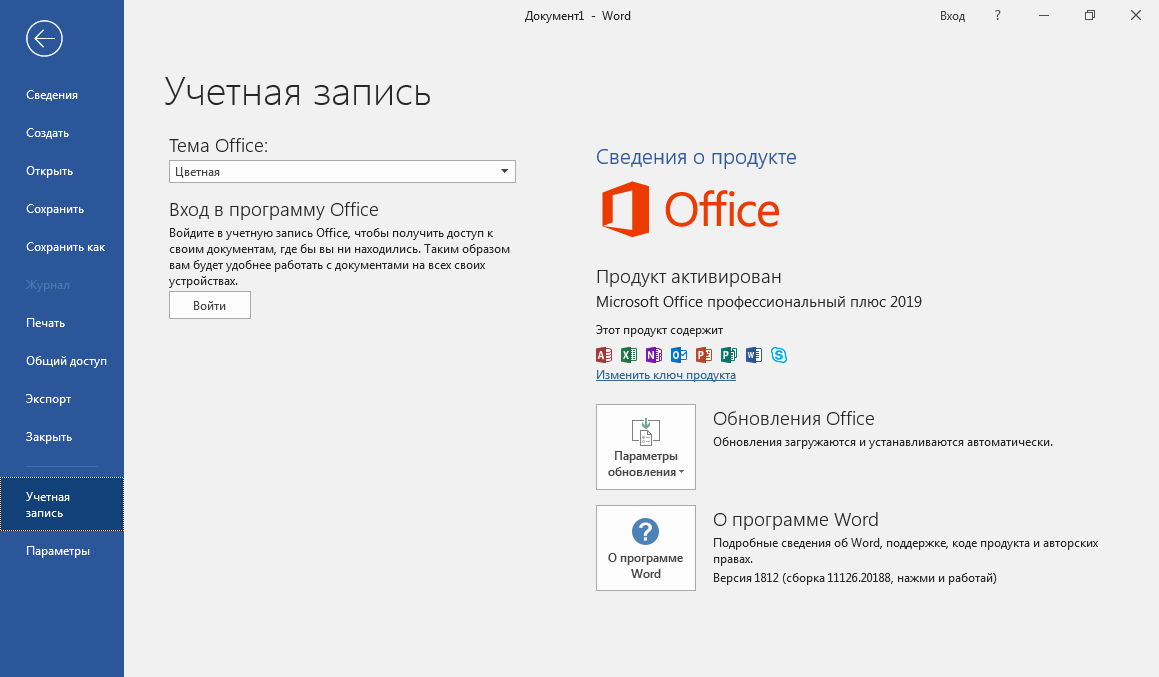Open Параметры at the sidebar bottom
The width and height of the screenshot is (1159, 677).
pyautogui.click(x=58, y=551)
